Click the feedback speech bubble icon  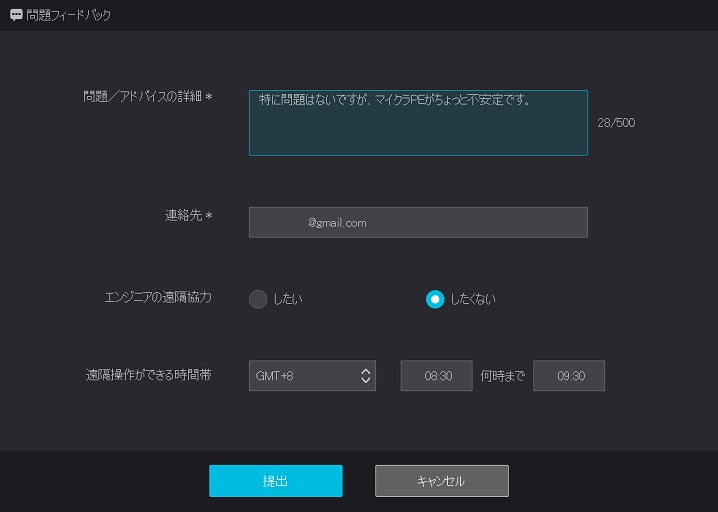click(x=16, y=15)
